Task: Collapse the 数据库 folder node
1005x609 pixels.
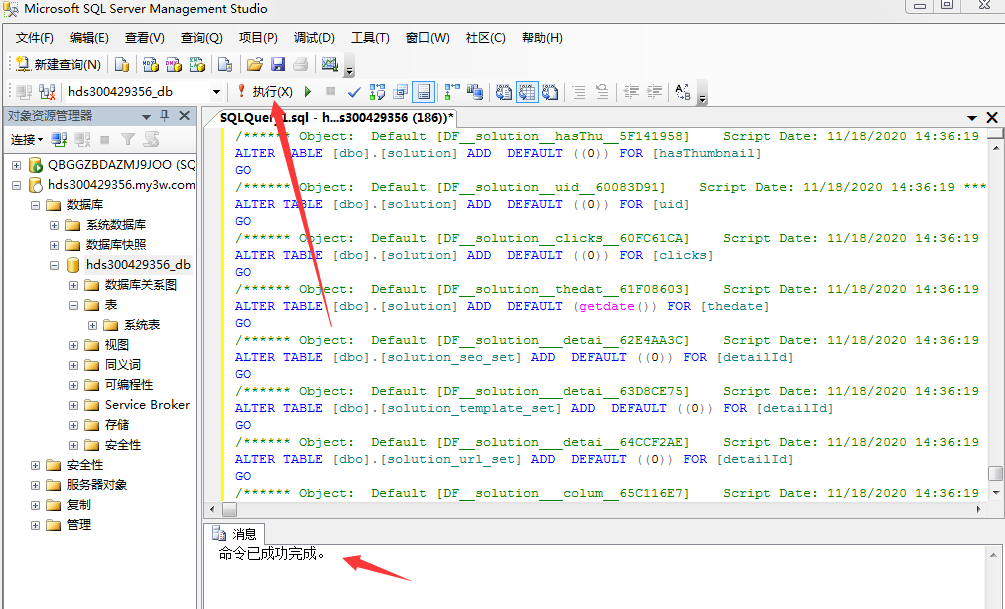Action: 35,205
